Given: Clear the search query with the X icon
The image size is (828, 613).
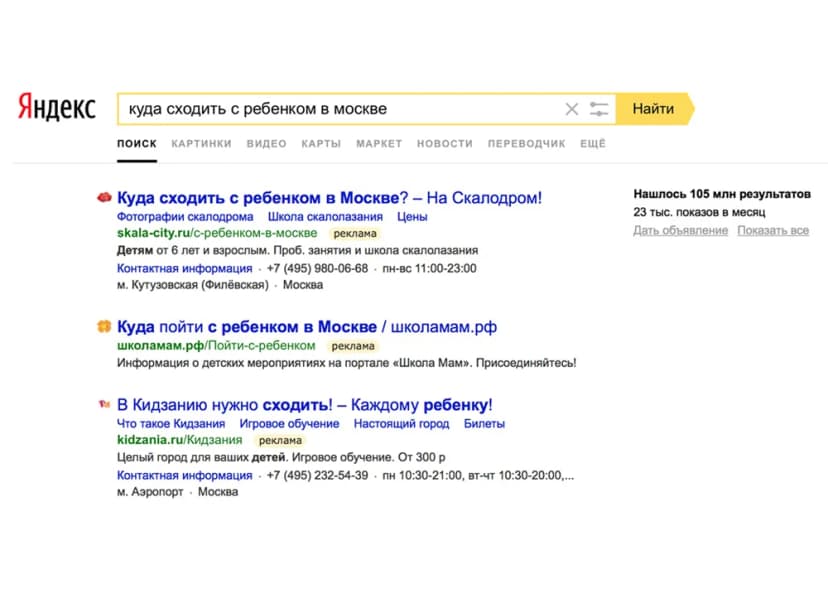Looking at the screenshot, I should [x=571, y=109].
